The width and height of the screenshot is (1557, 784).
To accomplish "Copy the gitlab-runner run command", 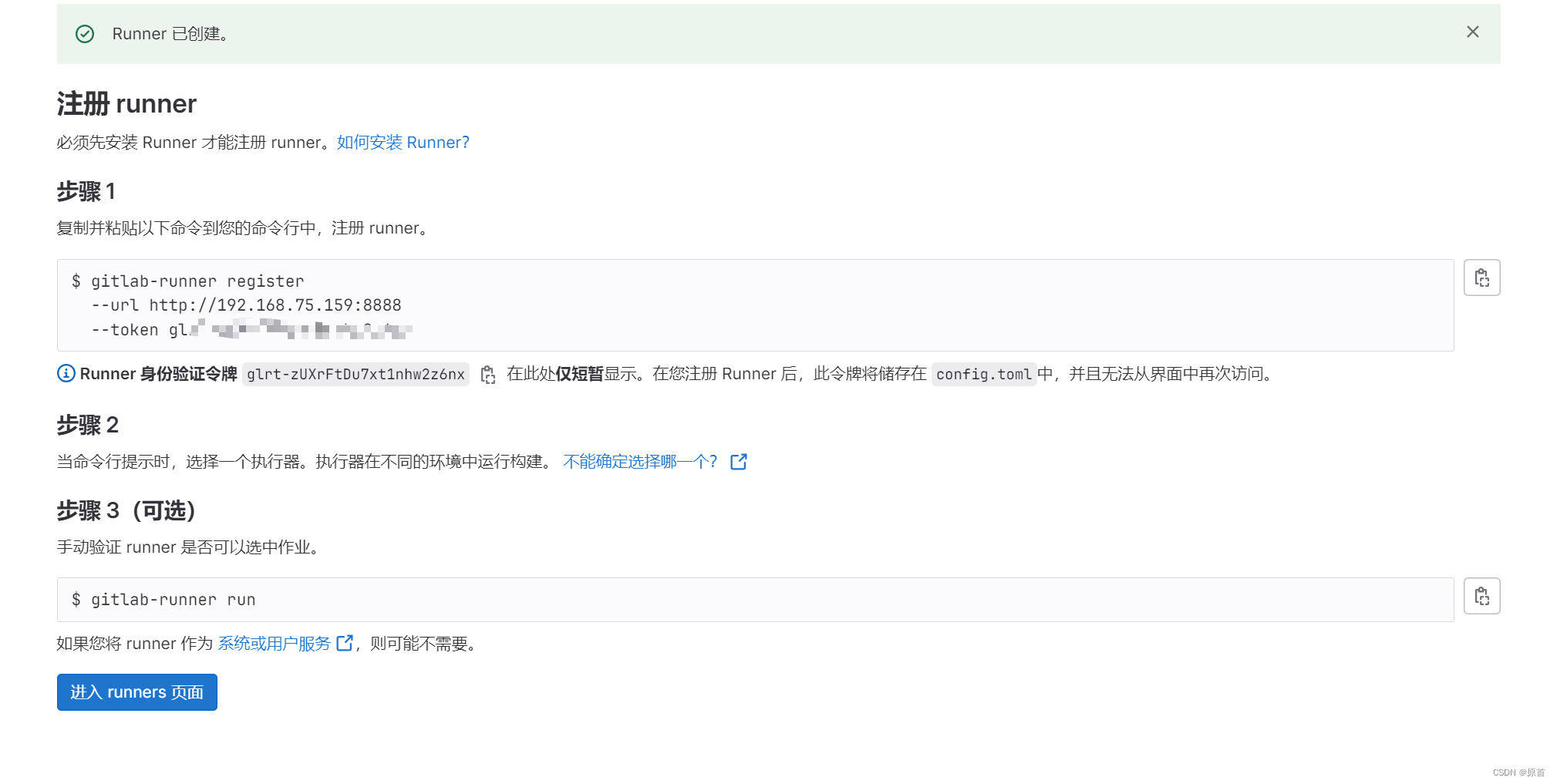I will tap(1481, 595).
